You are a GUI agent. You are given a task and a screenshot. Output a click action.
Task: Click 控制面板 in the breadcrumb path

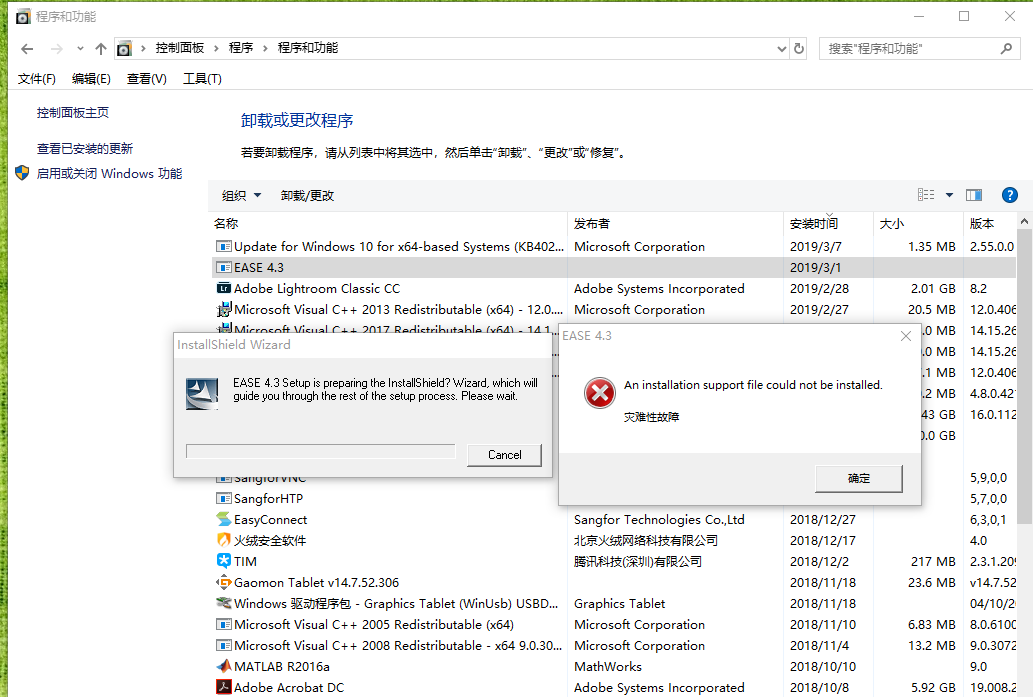pyautogui.click(x=180, y=48)
